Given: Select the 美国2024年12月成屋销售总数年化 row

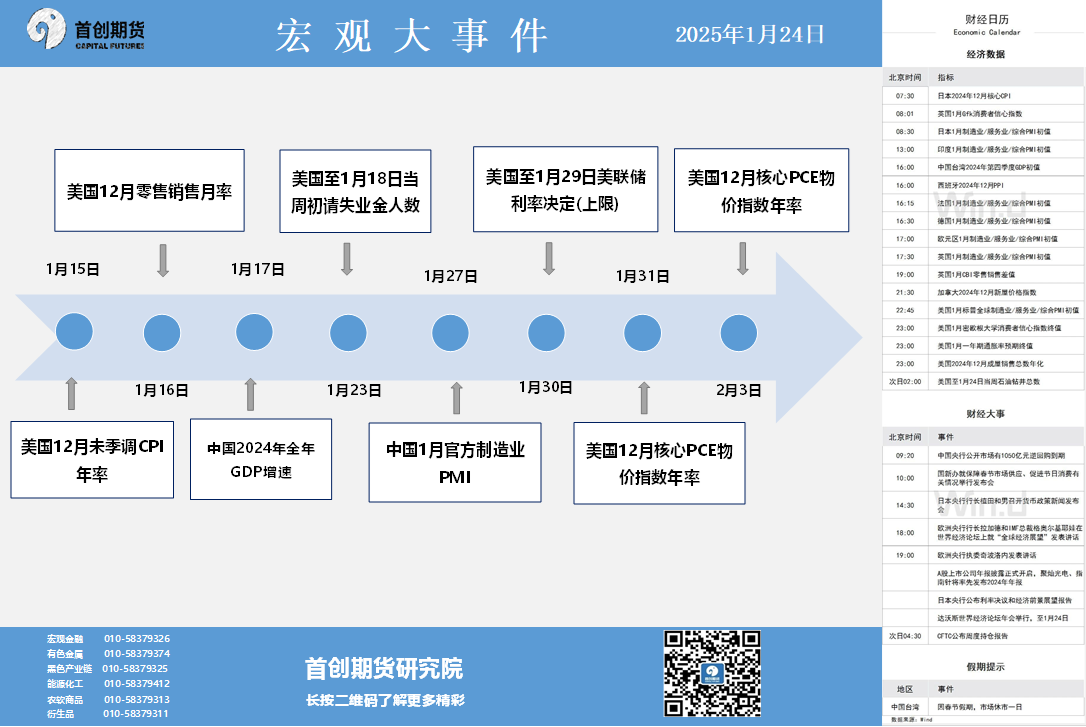Looking at the screenshot, I should (x=983, y=364).
